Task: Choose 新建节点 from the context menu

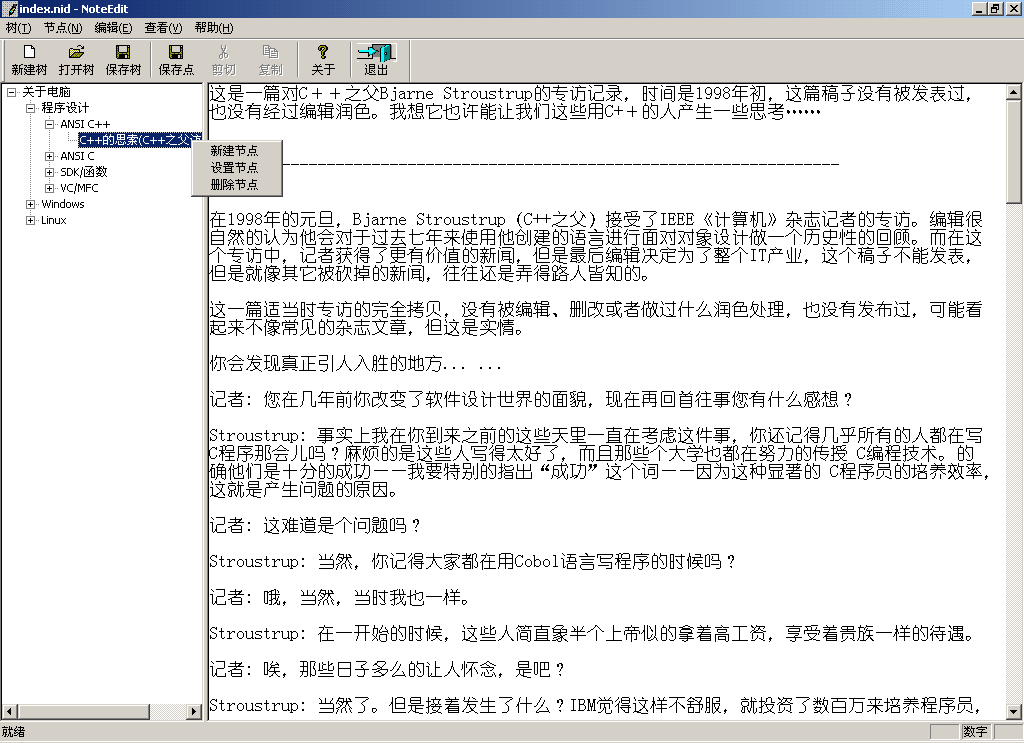Action: coord(234,150)
